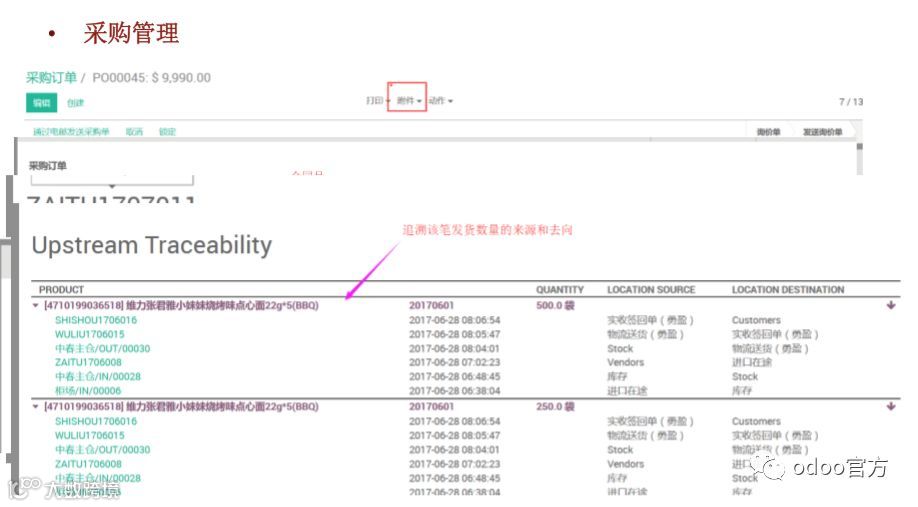Open SHISHOU1706016 in the first group
Viewport: 918px width, 507px height.
[96, 320]
